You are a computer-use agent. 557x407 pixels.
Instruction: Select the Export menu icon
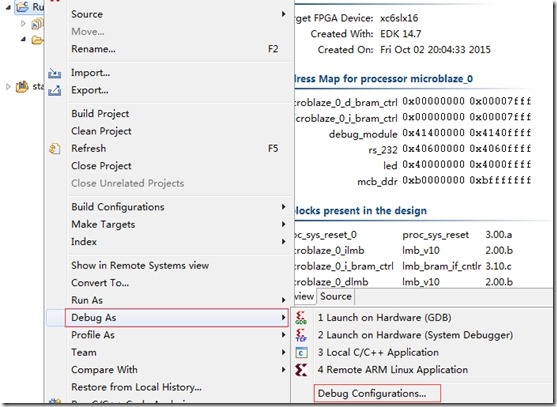click(54, 91)
